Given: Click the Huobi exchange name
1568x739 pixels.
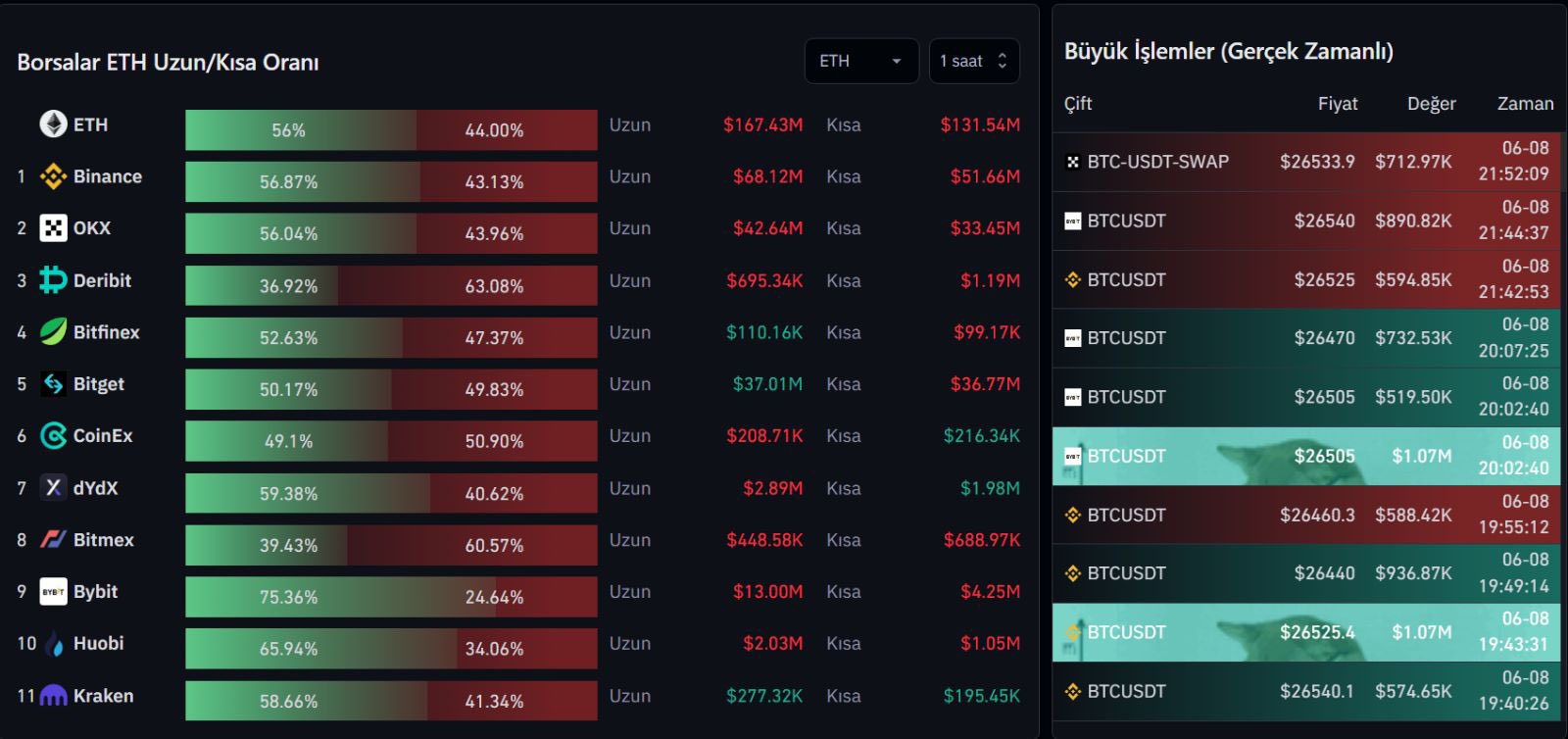Looking at the screenshot, I should pos(98,644).
